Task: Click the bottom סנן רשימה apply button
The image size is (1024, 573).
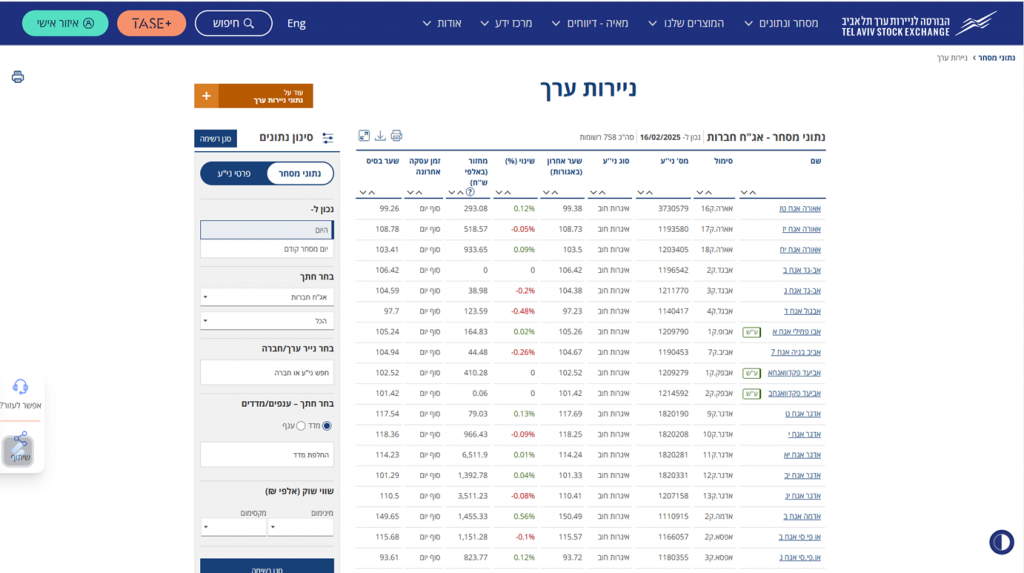Action: click(266, 566)
